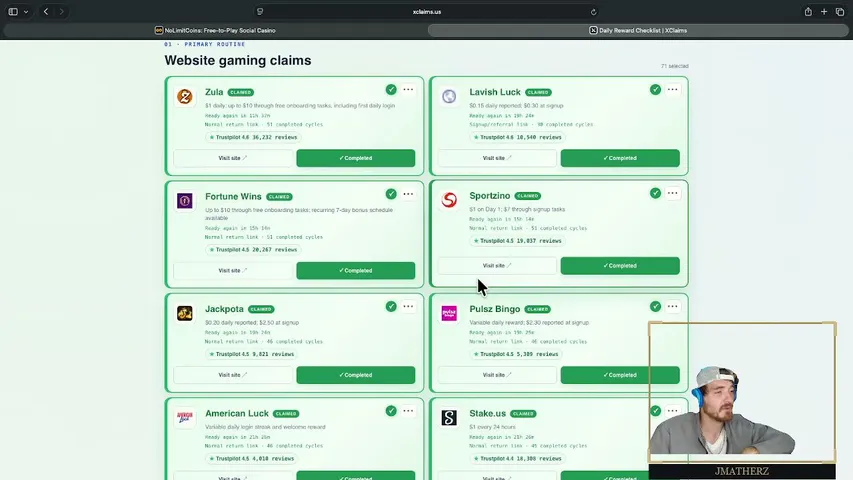
Task: Click the Completed button on Pulsz Bingo
Action: pyautogui.click(x=620, y=375)
